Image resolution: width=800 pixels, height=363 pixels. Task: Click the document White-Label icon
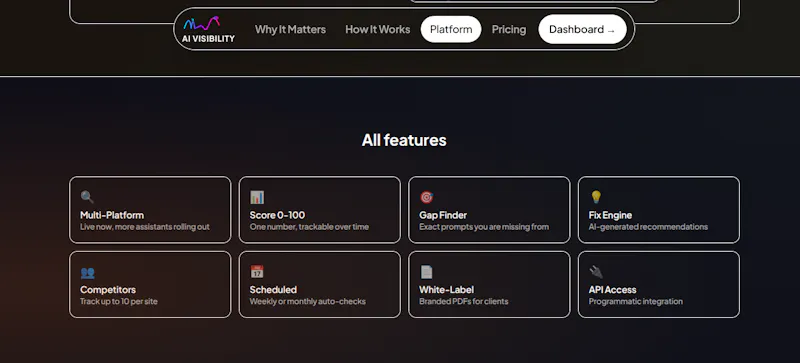click(427, 272)
